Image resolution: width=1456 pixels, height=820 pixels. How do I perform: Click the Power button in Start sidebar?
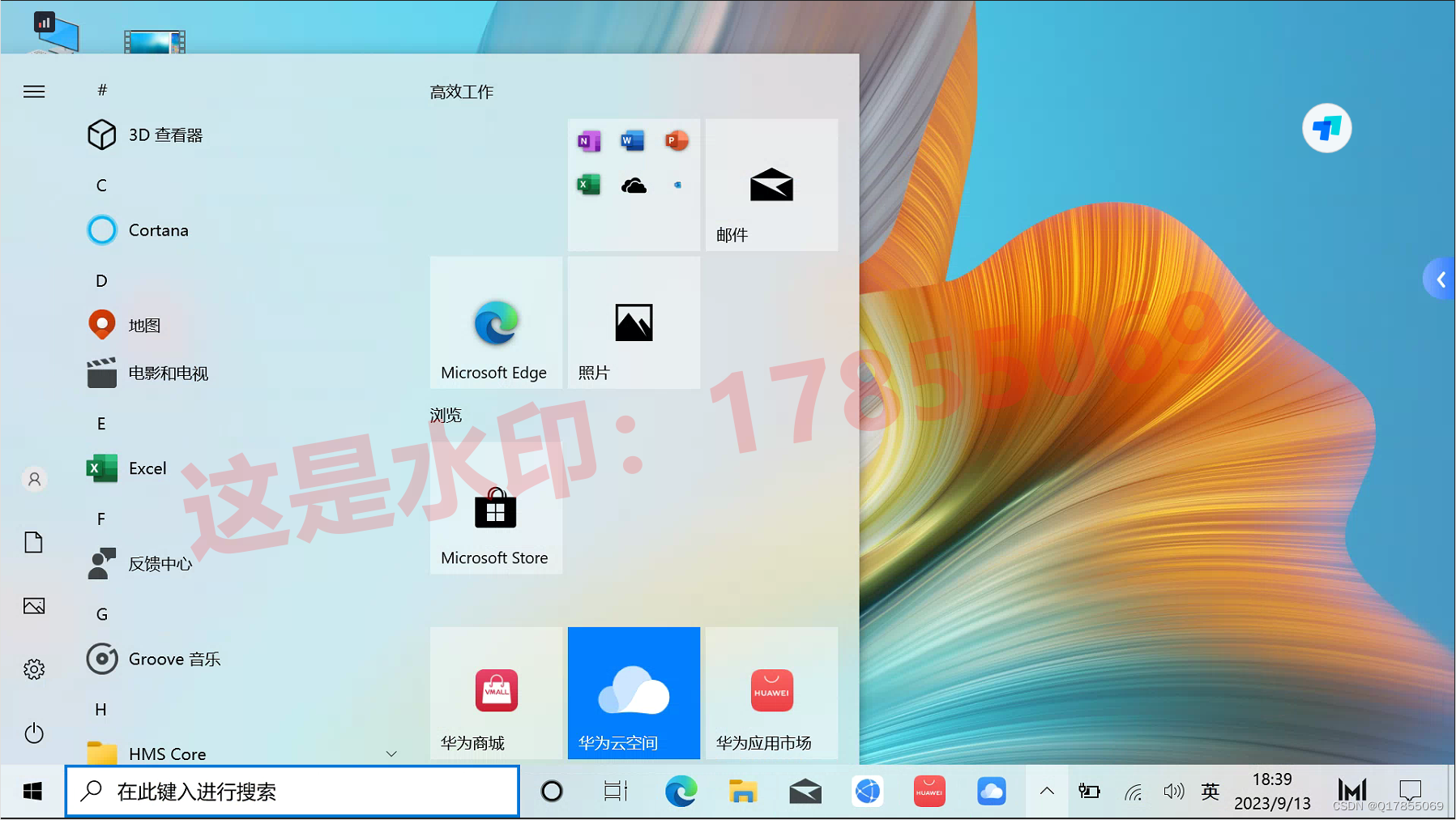[34, 732]
